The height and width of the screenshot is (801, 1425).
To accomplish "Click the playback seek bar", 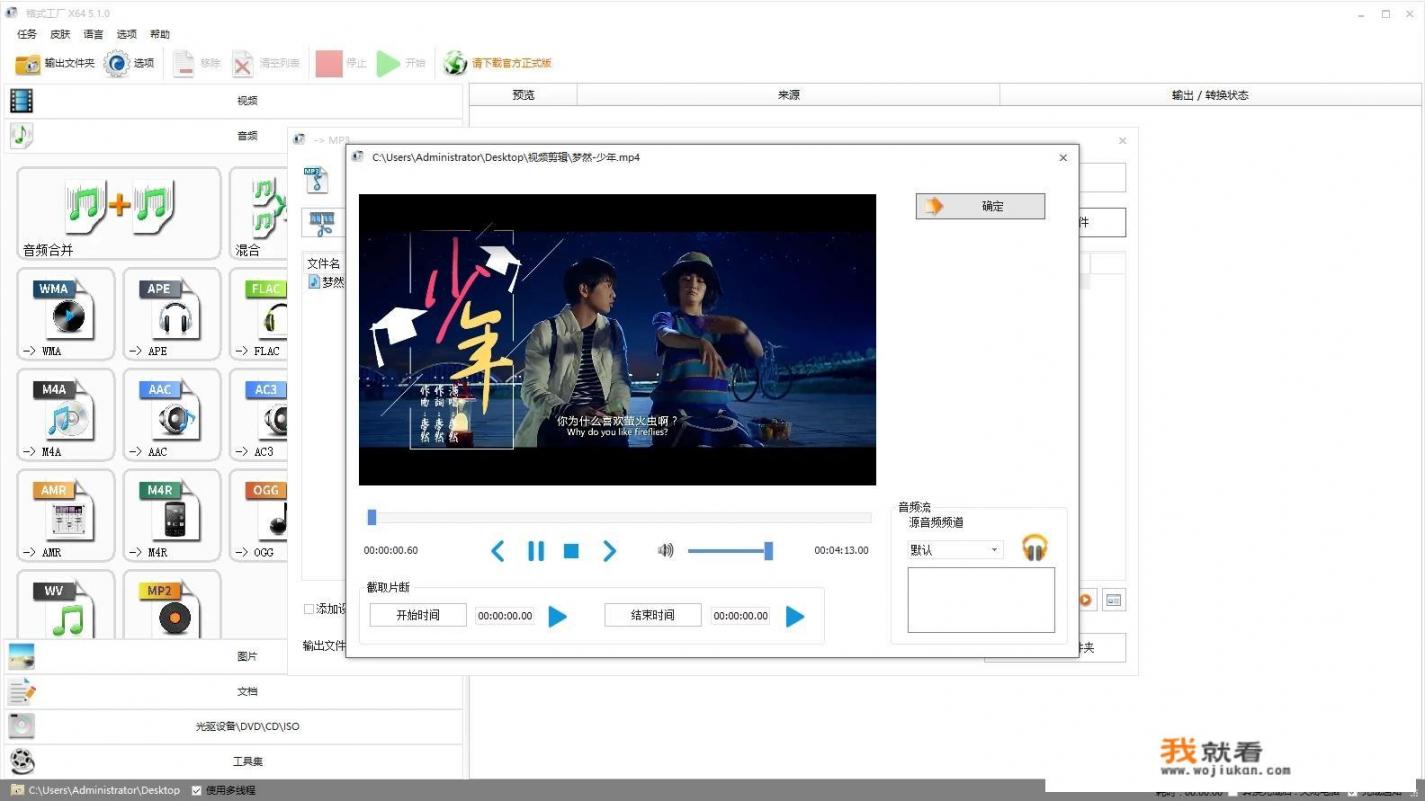I will pyautogui.click(x=619, y=517).
